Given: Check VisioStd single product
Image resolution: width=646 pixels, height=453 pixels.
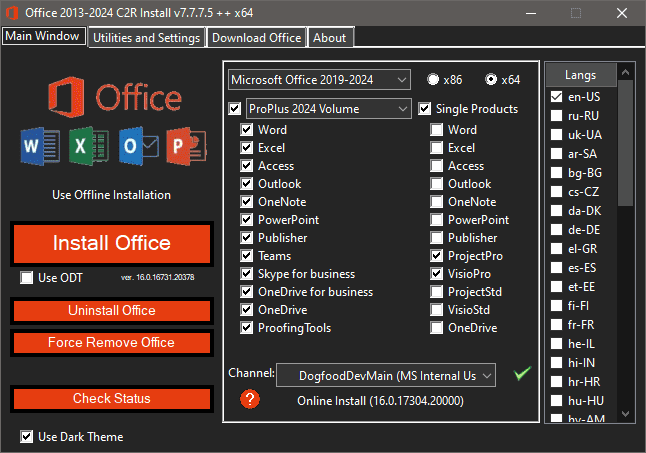Looking at the screenshot, I should click(x=437, y=310).
